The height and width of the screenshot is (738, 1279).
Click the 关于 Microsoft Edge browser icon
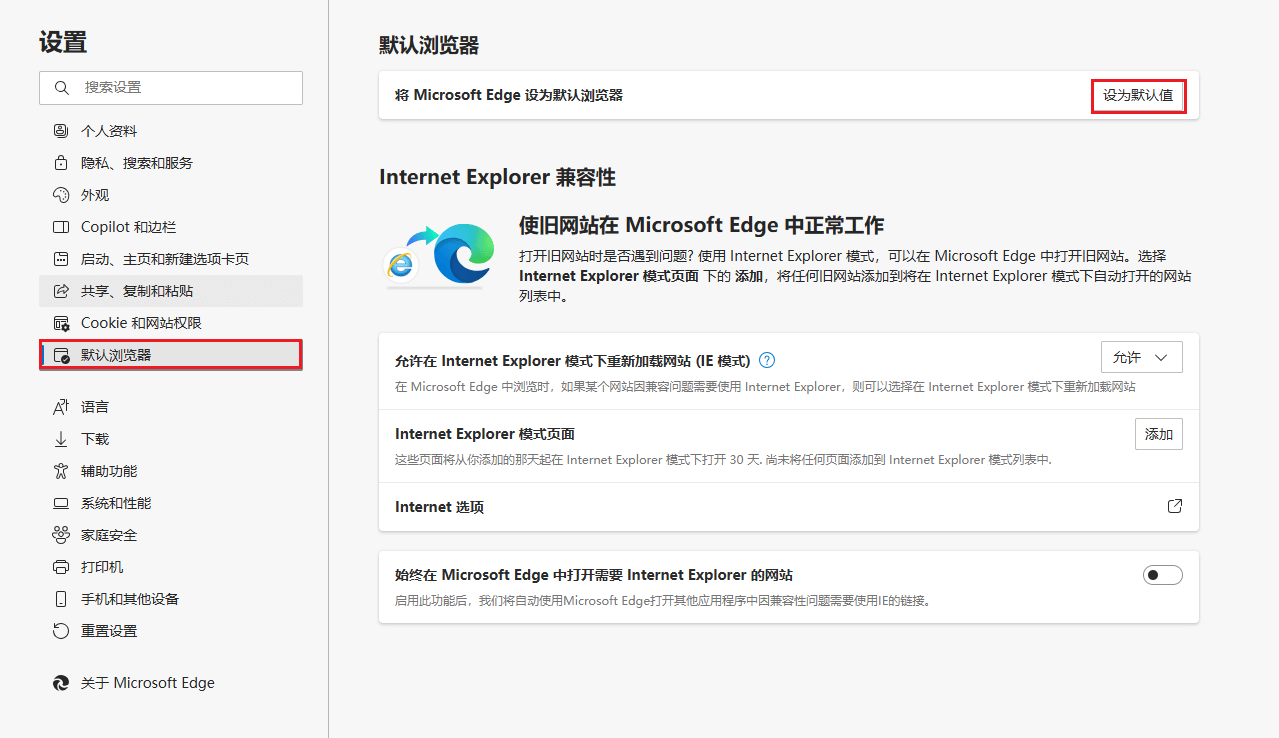(x=60, y=682)
